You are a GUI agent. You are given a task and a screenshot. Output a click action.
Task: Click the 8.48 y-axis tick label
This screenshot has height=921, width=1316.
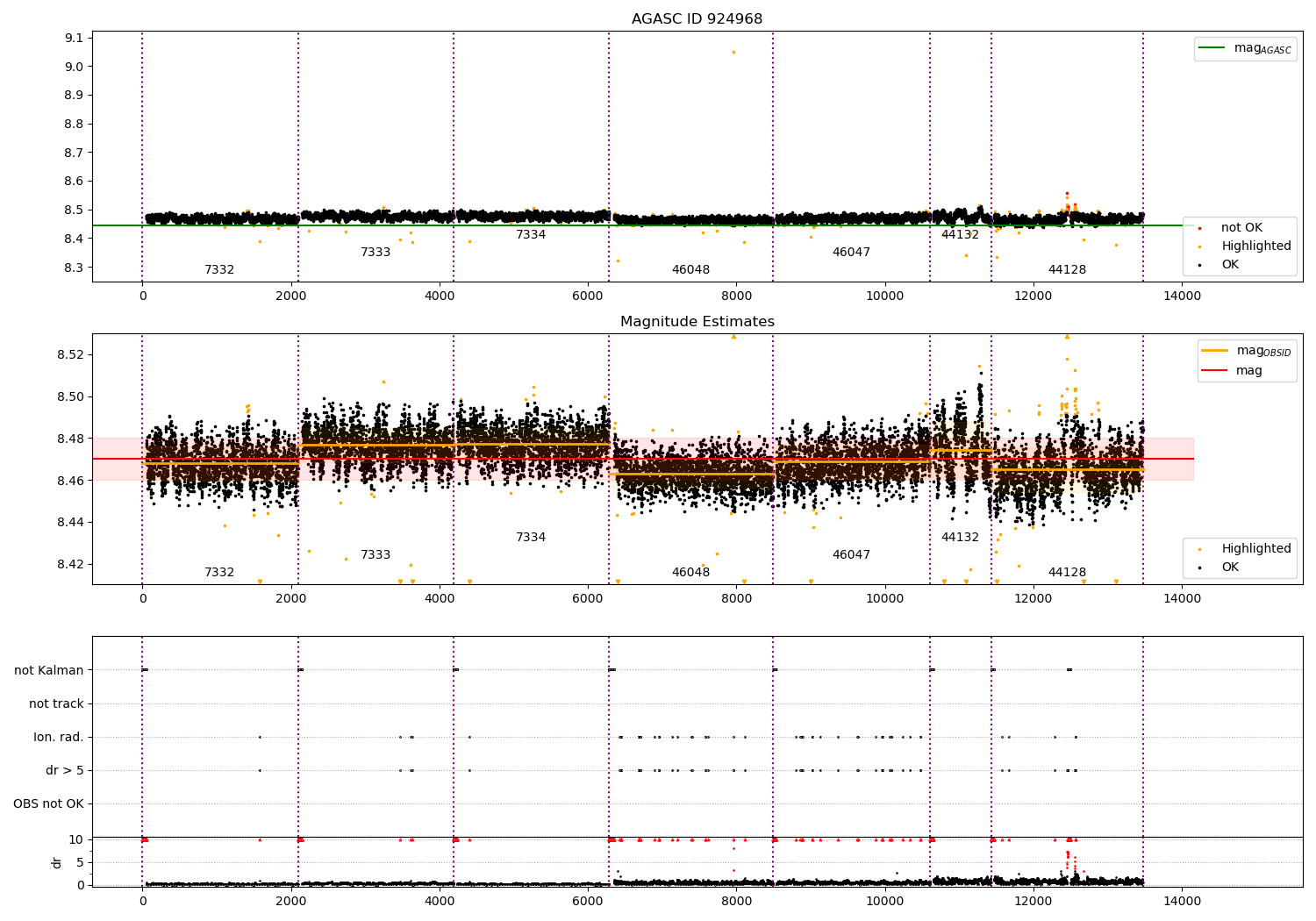[71, 439]
